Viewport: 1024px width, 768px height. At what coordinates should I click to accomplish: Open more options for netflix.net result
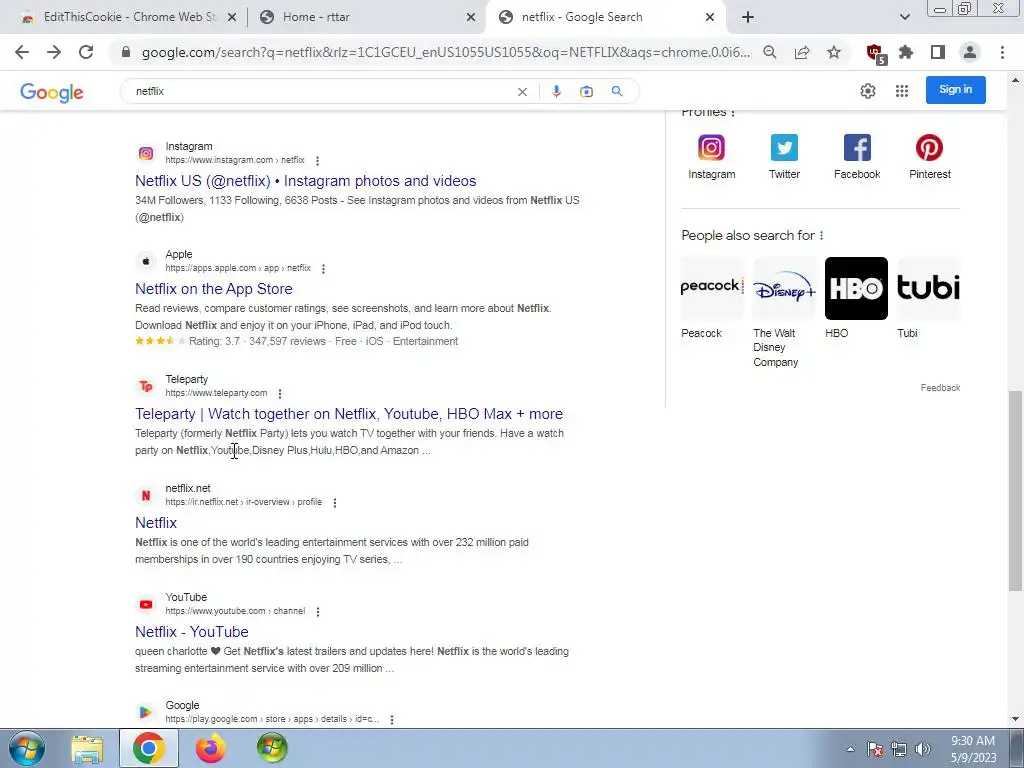pos(335,503)
